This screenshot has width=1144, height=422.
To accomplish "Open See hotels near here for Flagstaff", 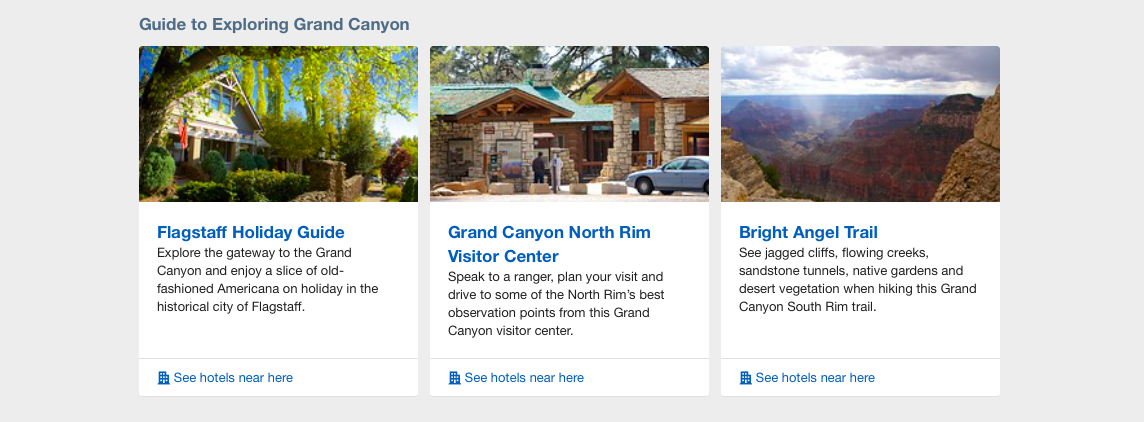I will [233, 377].
